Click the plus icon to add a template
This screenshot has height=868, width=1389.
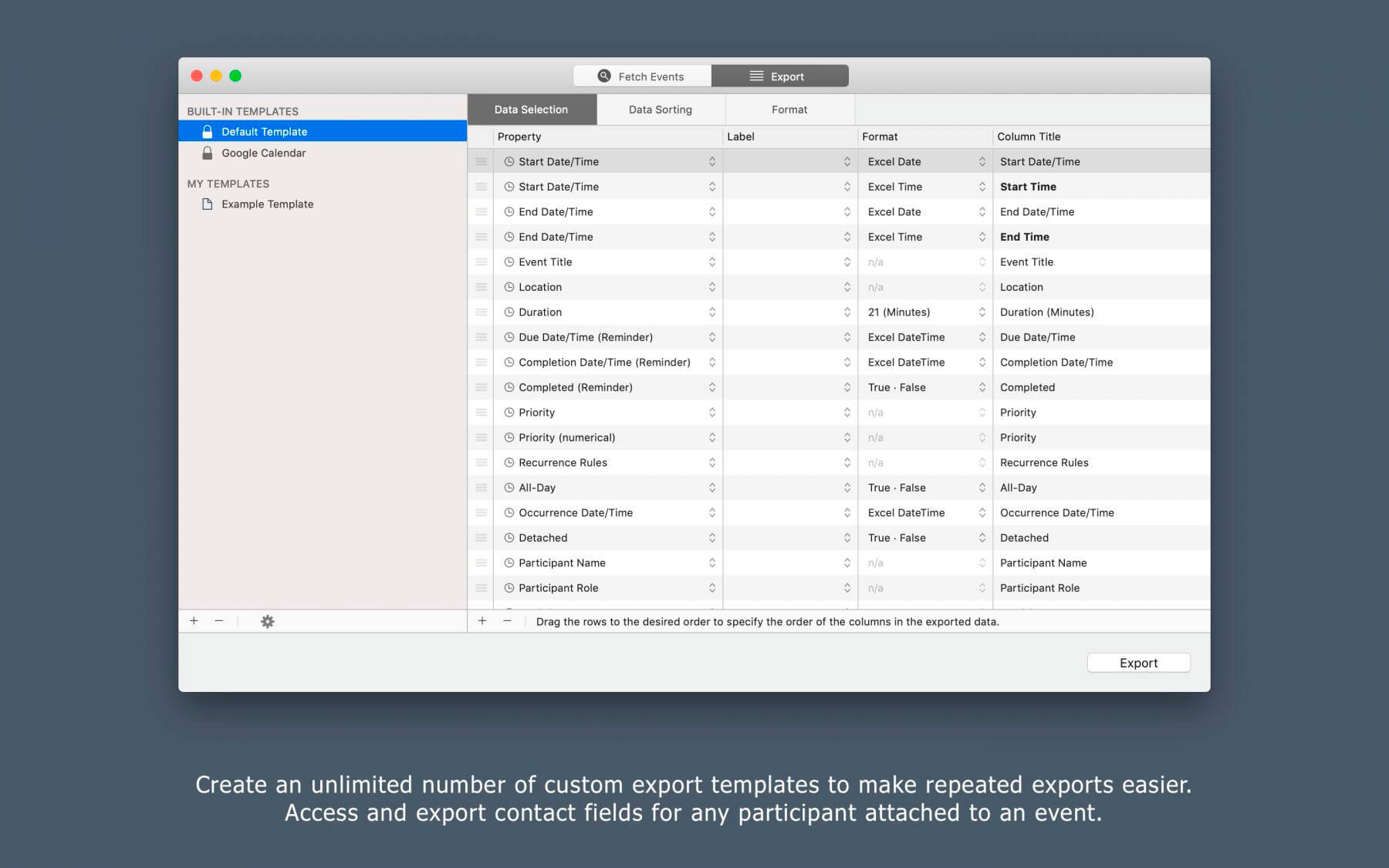(194, 621)
